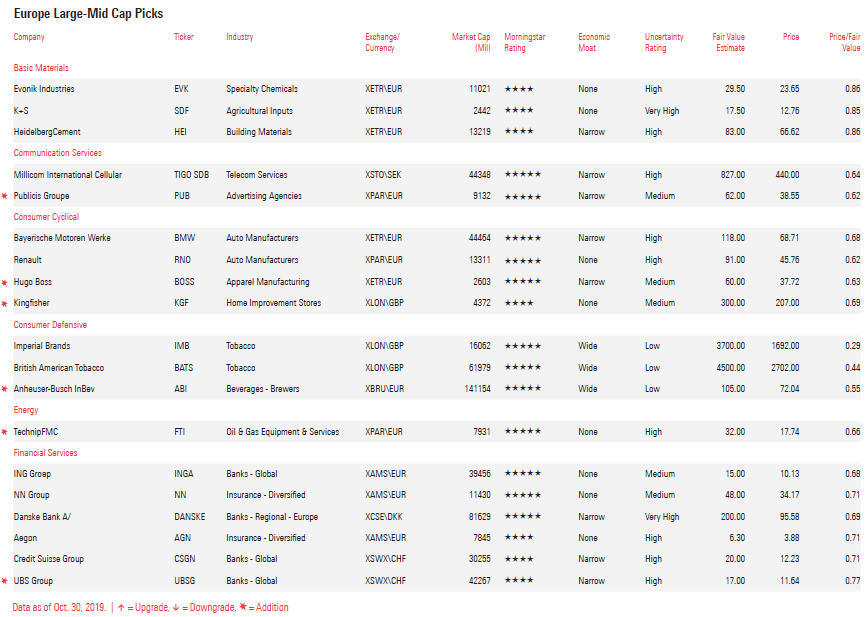Click the Market Cap (Mil) column header
866x617 pixels.
click(x=471, y=42)
